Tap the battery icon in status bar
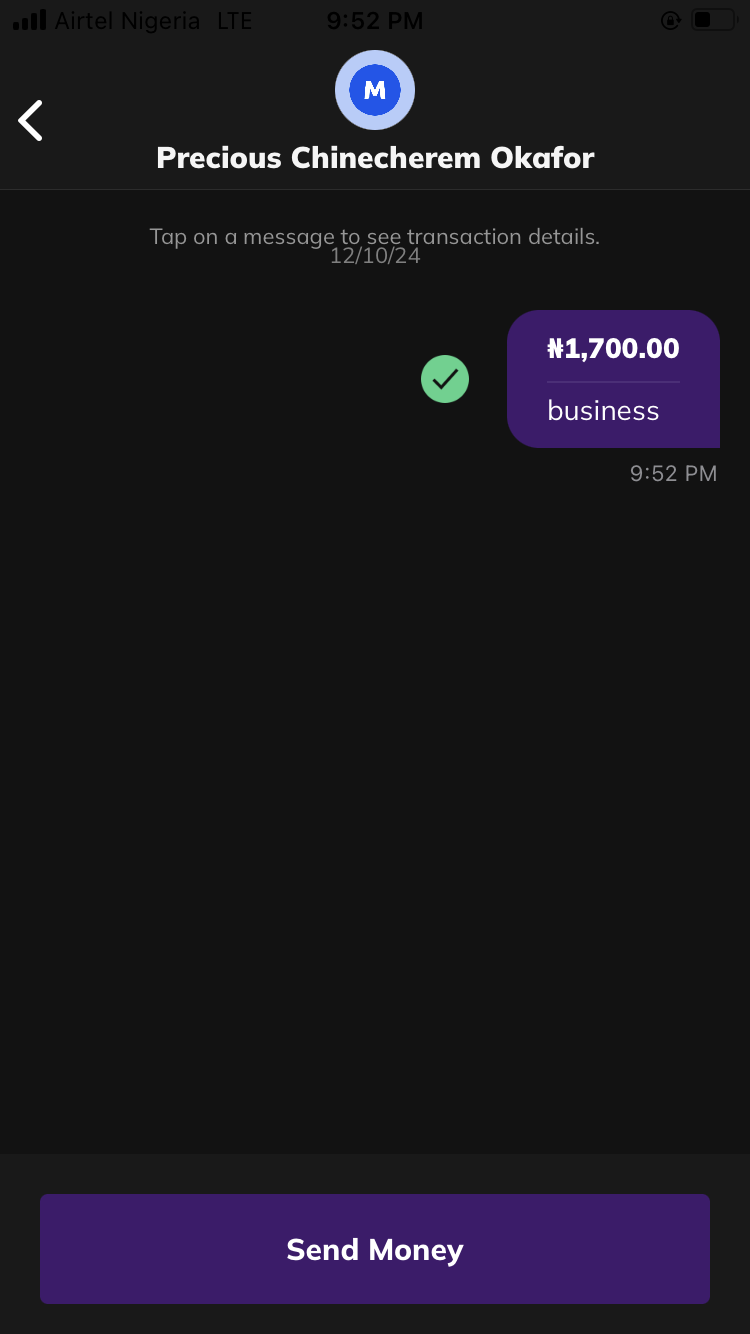The width and height of the screenshot is (750, 1334). (713, 20)
